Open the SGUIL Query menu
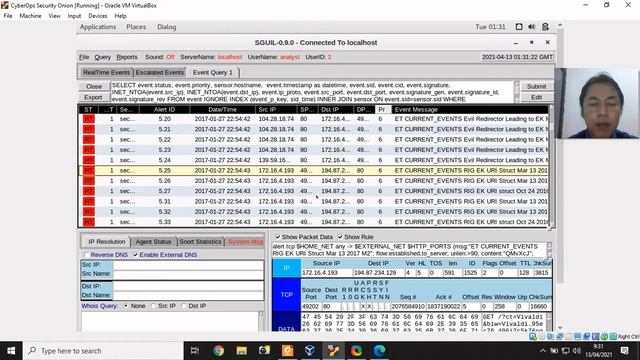Viewport: 640px width, 360px height. (103, 57)
